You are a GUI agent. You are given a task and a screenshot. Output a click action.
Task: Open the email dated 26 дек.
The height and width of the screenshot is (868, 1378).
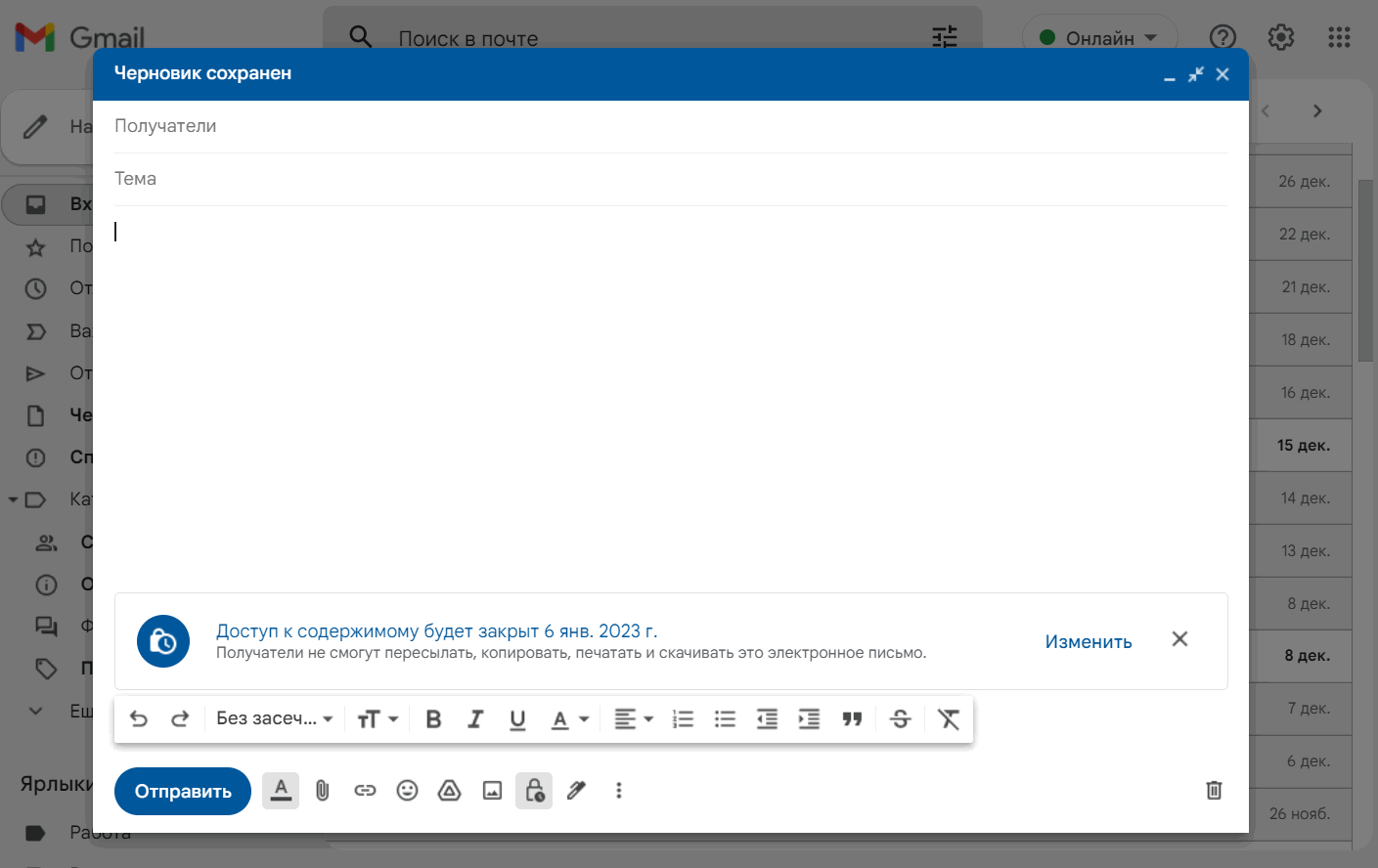[x=1301, y=181]
